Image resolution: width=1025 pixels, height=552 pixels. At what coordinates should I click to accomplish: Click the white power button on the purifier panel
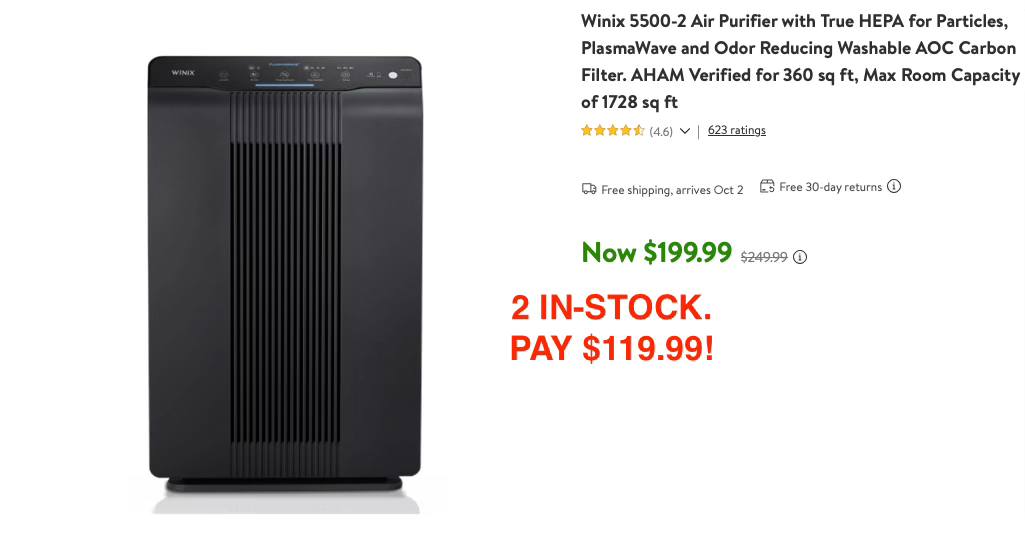pyautogui.click(x=393, y=75)
